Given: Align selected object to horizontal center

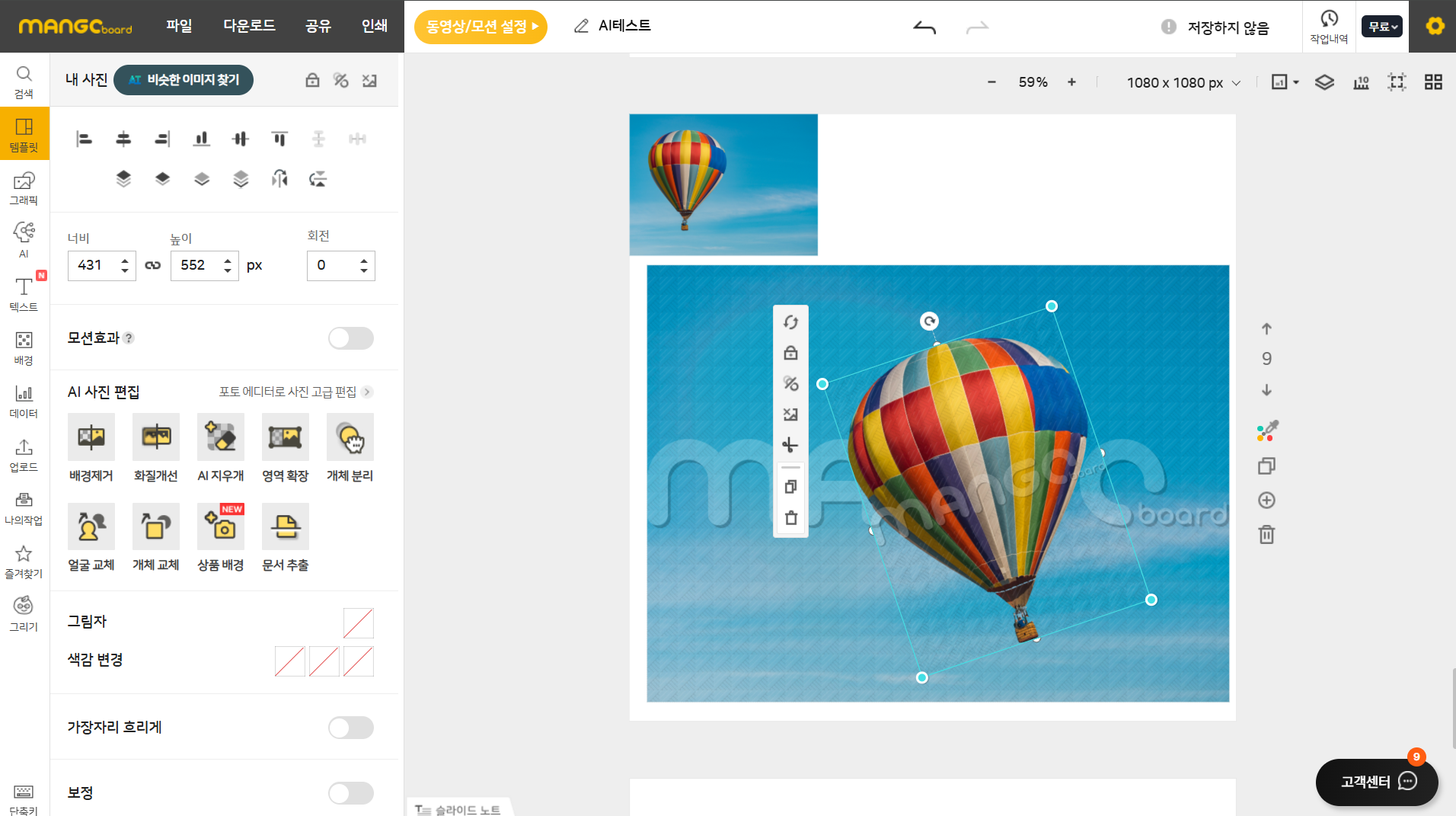Looking at the screenshot, I should click(x=123, y=139).
